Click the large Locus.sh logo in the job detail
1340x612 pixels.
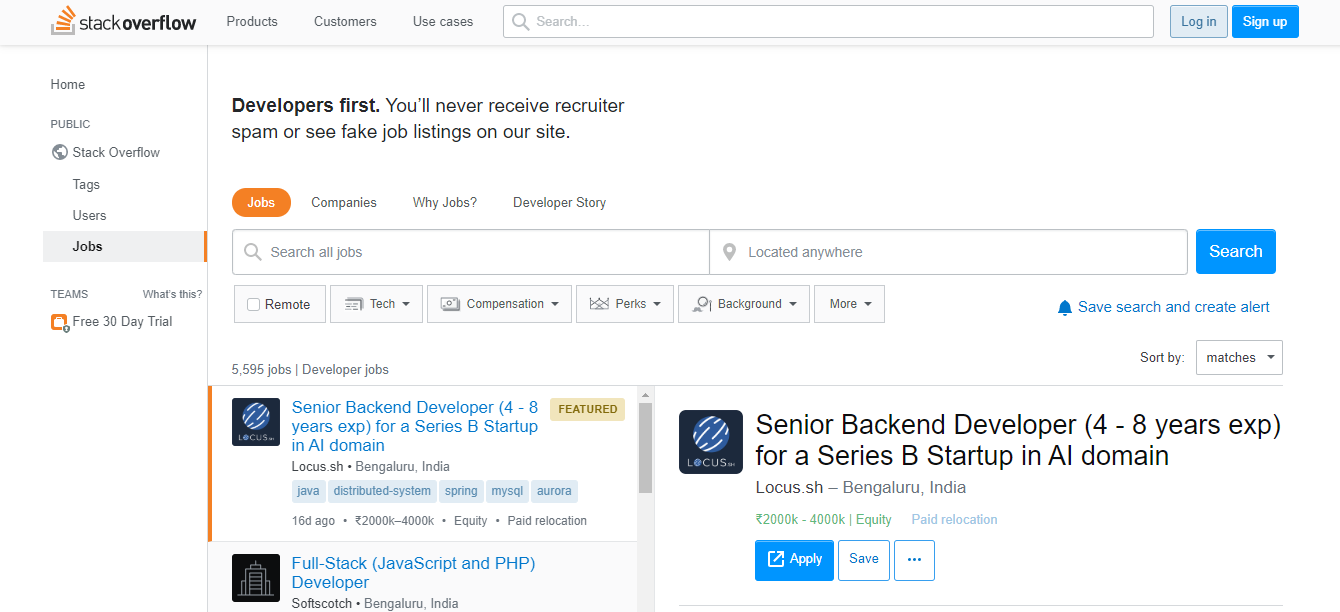coord(711,442)
